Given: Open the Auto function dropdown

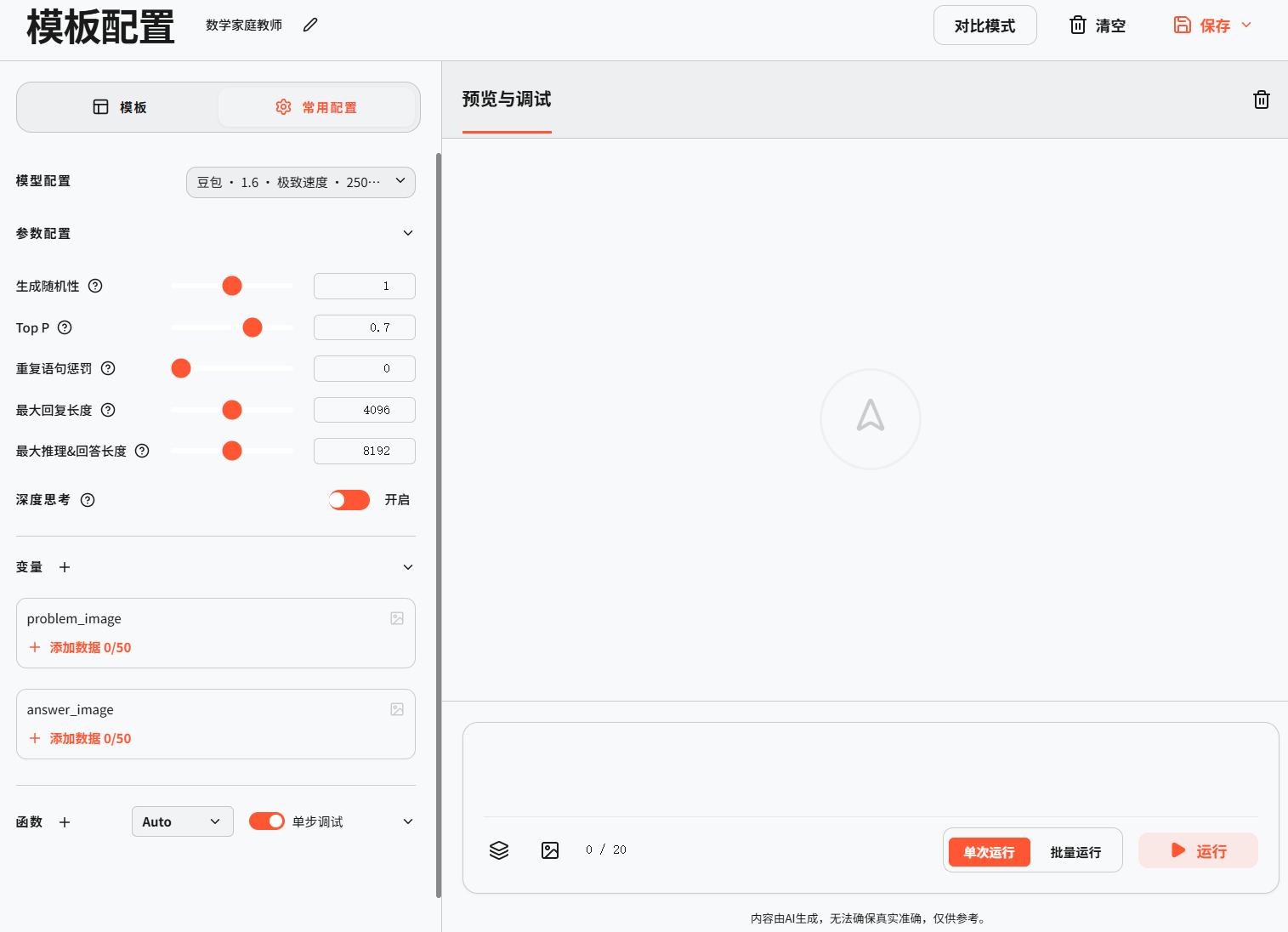Looking at the screenshot, I should [x=182, y=821].
